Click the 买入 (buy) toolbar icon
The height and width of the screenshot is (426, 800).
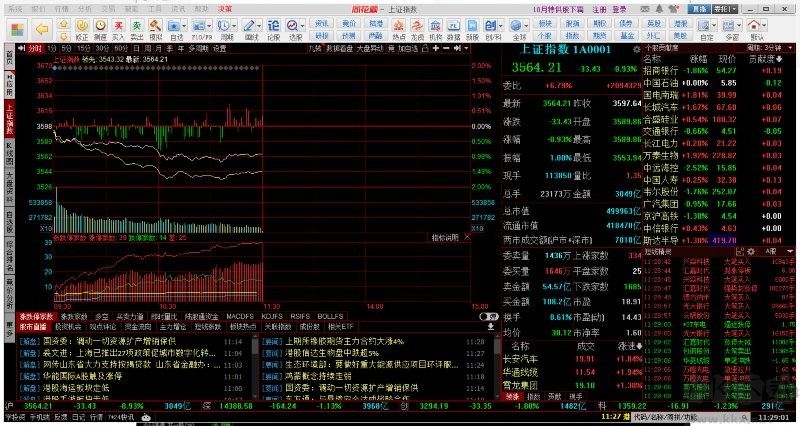click(x=119, y=21)
